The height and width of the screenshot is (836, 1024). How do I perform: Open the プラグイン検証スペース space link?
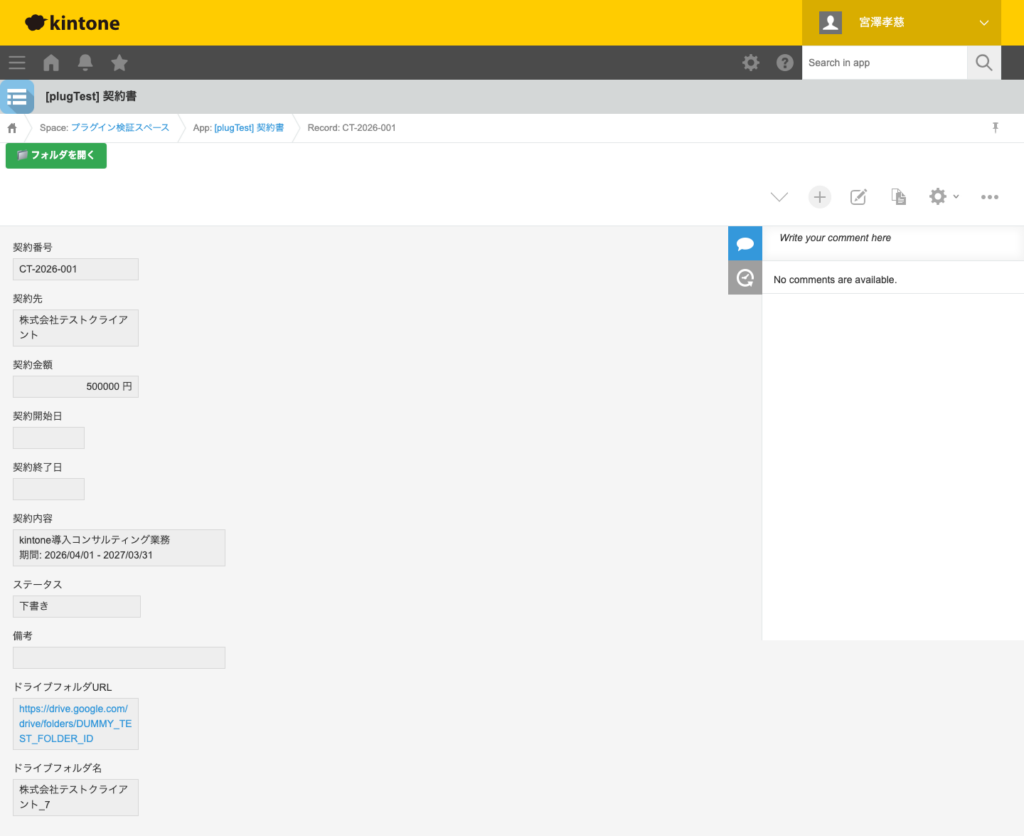tap(120, 128)
